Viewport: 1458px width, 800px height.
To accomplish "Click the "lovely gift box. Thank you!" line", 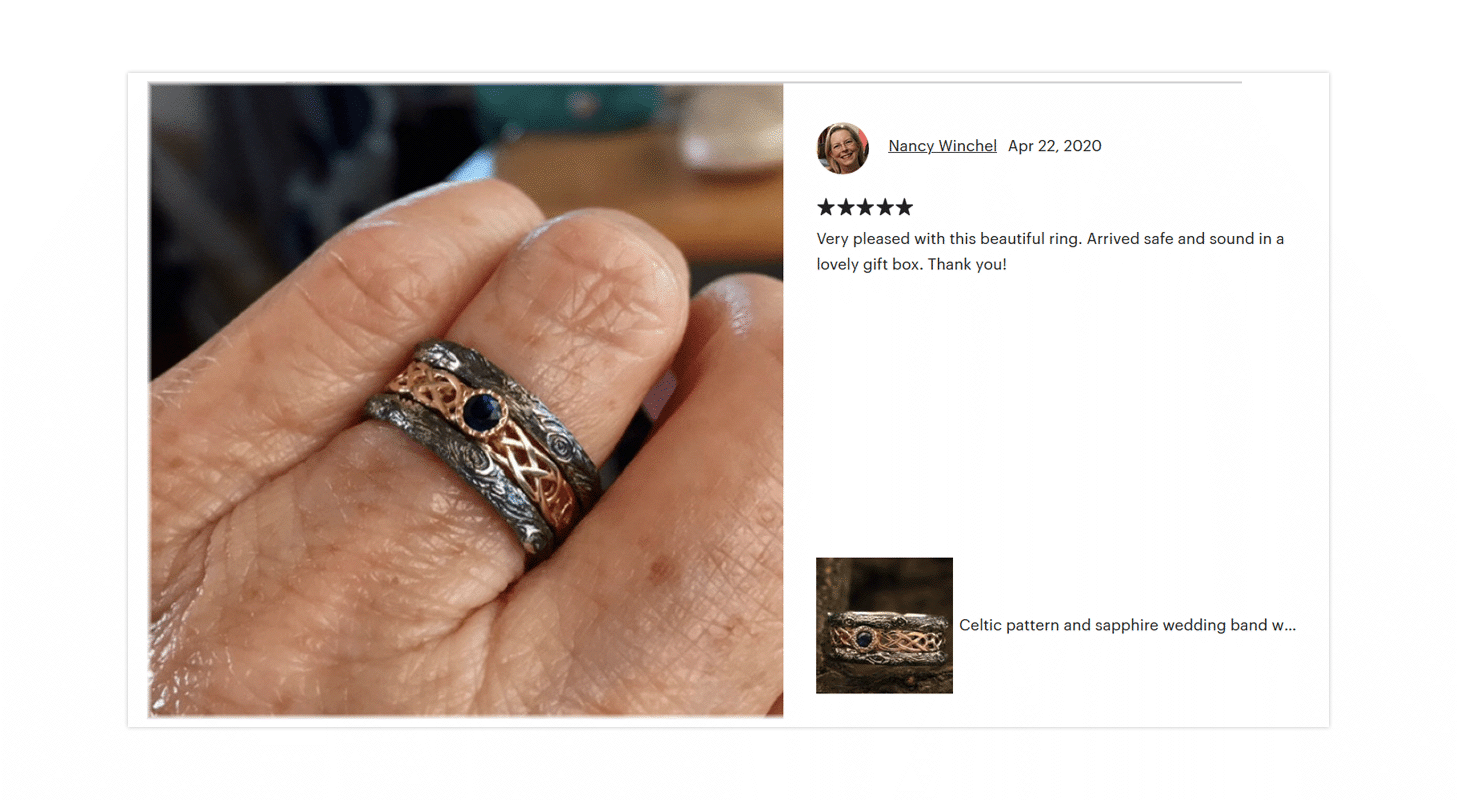I will pyautogui.click(x=911, y=266).
